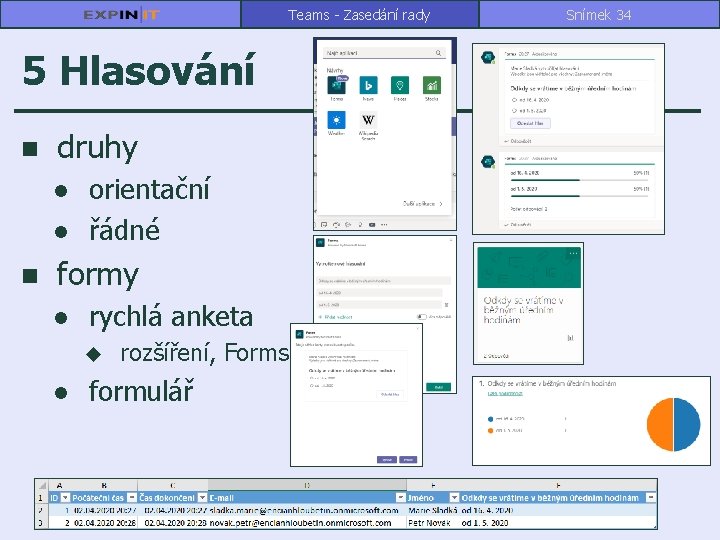Click the cell with name Petr Novák
Screen dimensions: 720x540
tap(433, 523)
